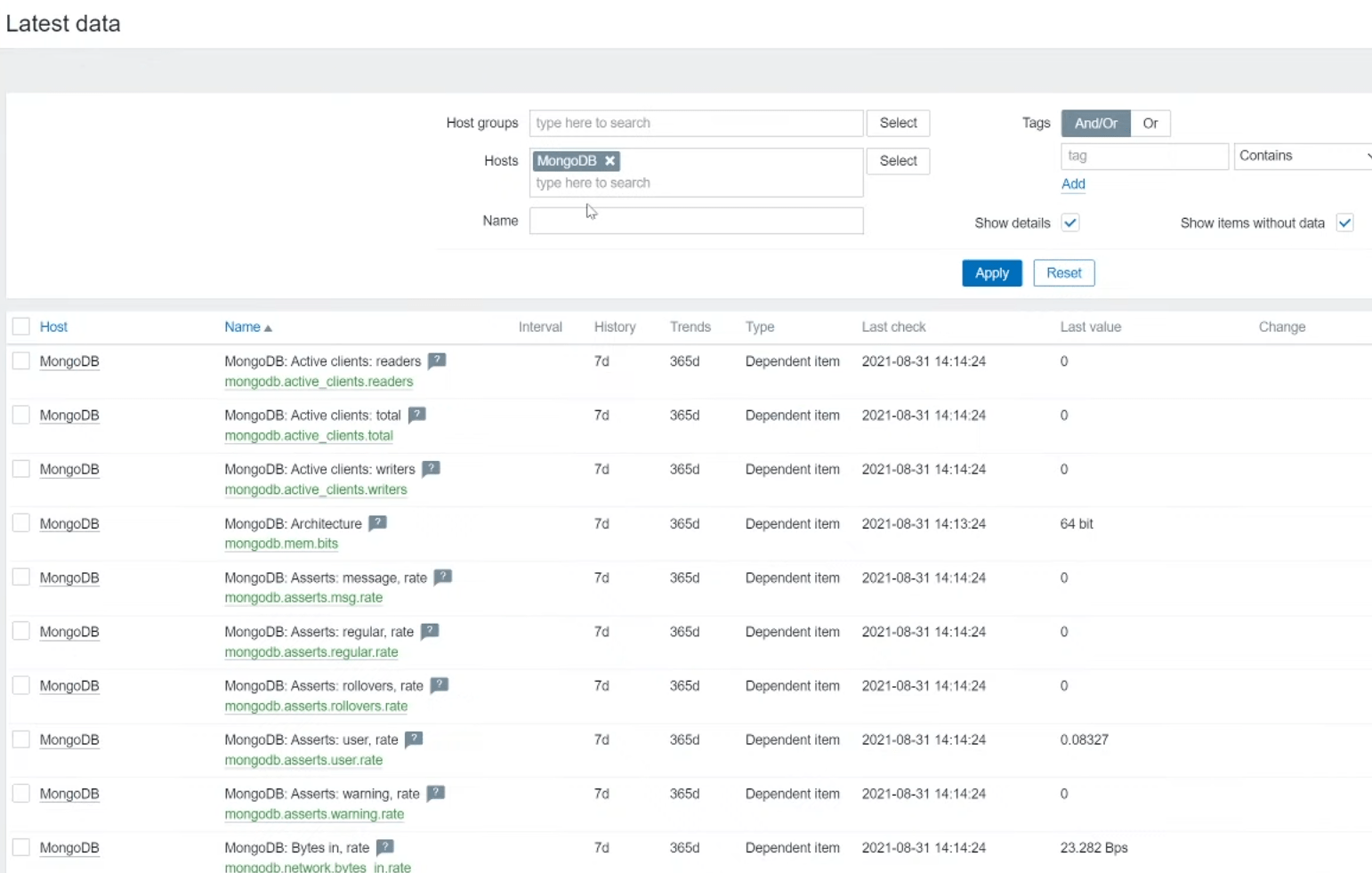The image size is (1372, 873).
Task: Focus the Name filter field
Action: [696, 221]
